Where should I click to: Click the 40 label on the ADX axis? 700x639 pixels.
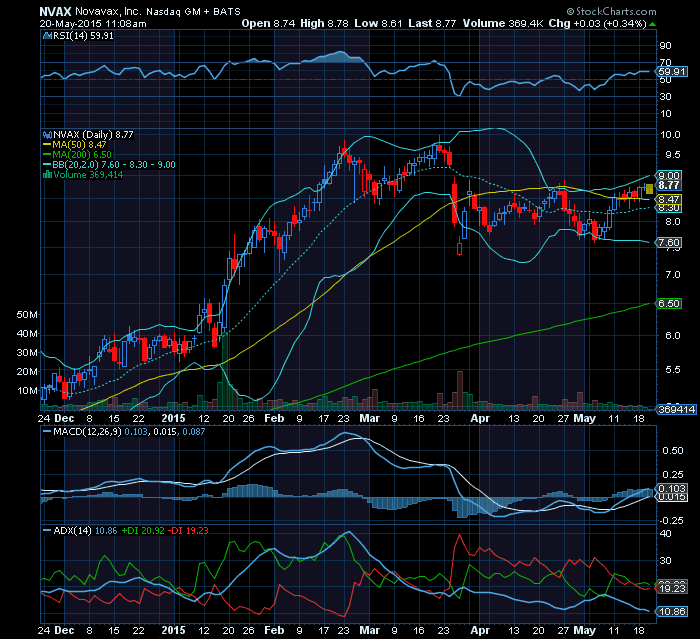point(665,534)
